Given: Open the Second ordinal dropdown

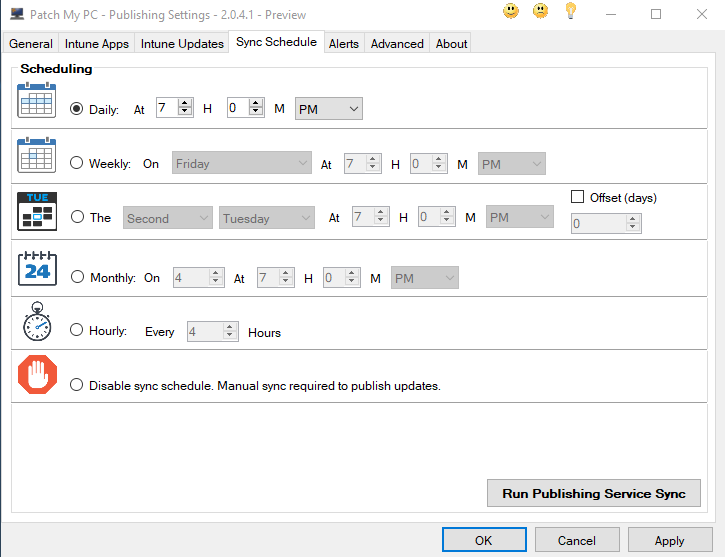Looking at the screenshot, I should (x=168, y=217).
